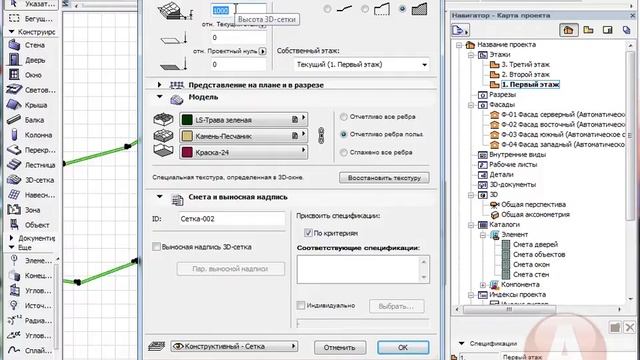This screenshot has width=640, height=360.
Task: Open Смета дверей schedule
Action: [535, 244]
